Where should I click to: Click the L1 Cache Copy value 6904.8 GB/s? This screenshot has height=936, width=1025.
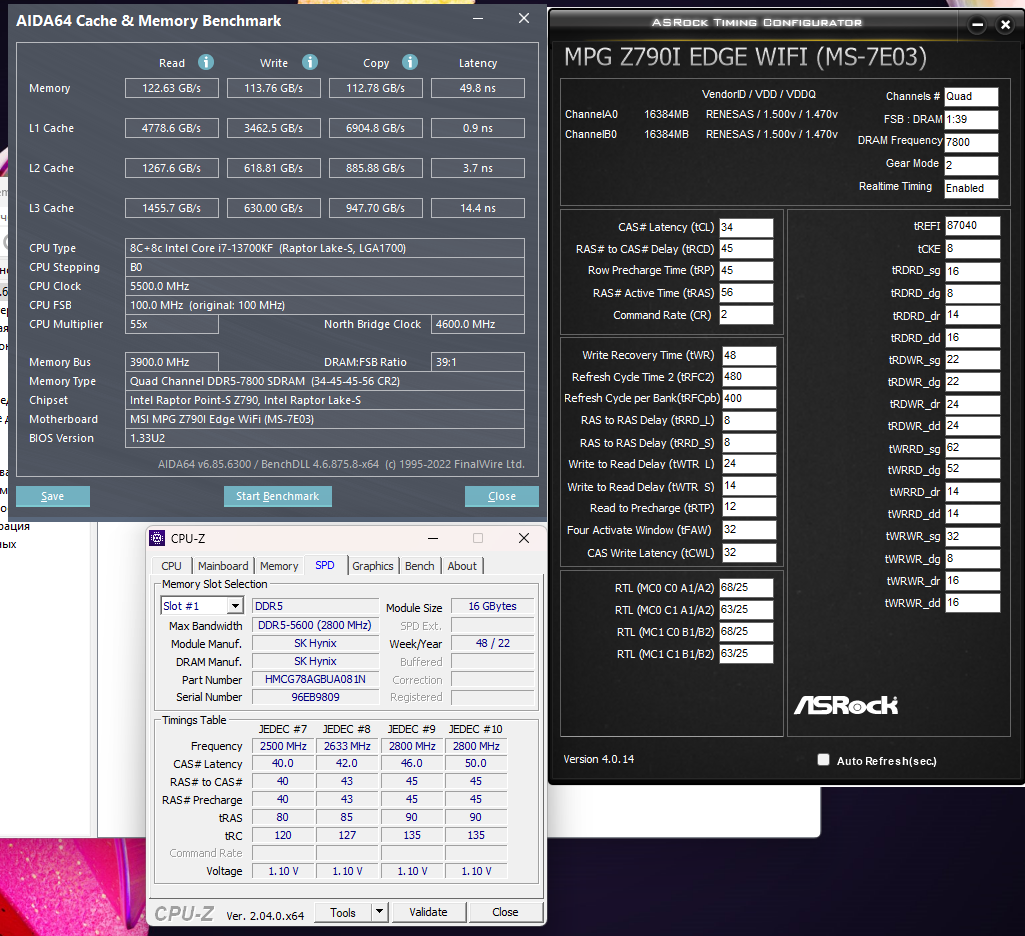click(375, 128)
